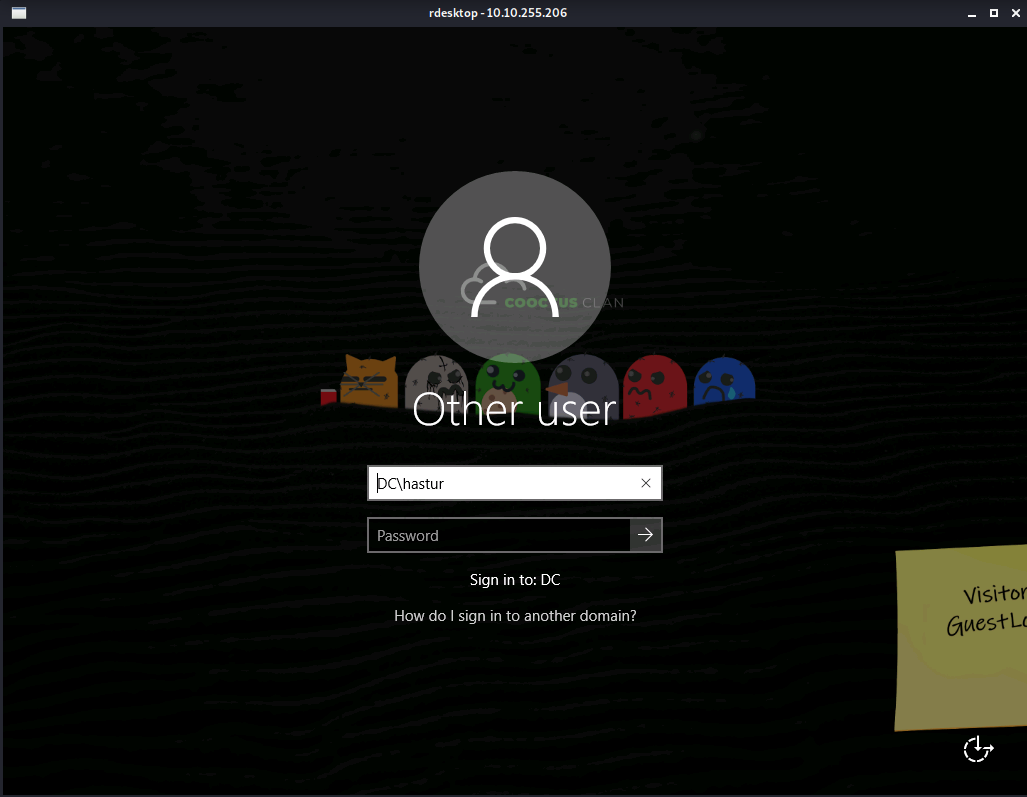Click the Other user avatar circle
This screenshot has height=797, width=1027.
pyautogui.click(x=514, y=266)
